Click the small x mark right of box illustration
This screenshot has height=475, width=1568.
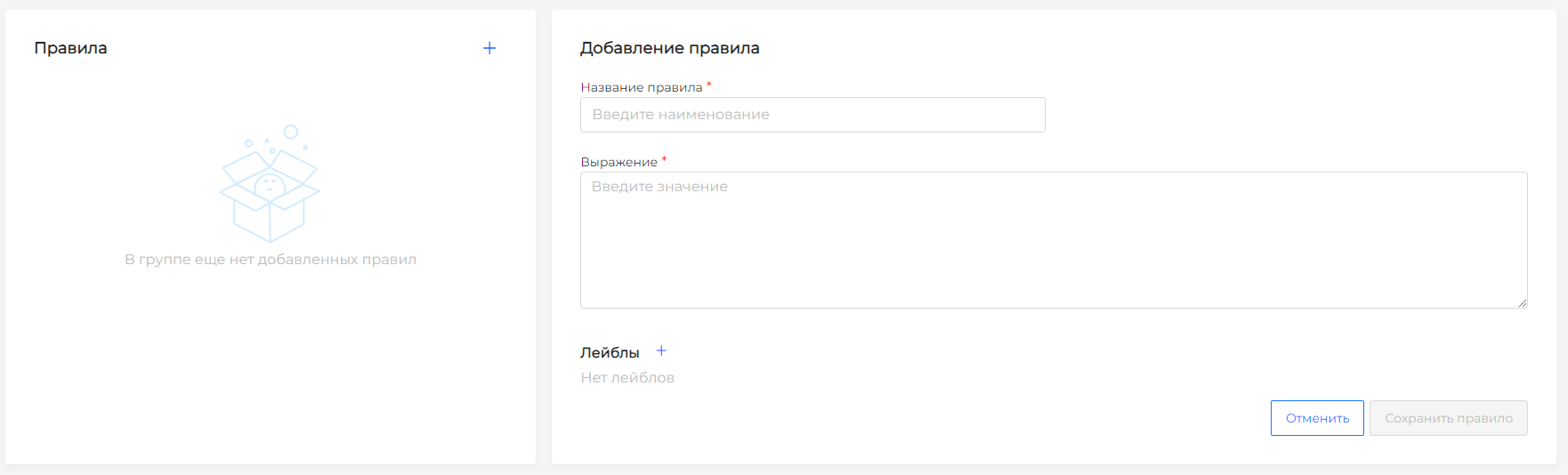pos(305,147)
